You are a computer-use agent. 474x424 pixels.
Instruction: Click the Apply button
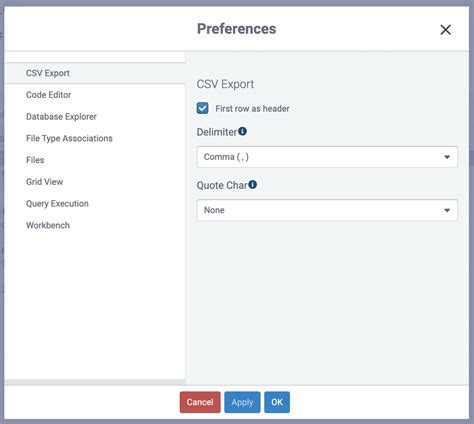click(242, 402)
